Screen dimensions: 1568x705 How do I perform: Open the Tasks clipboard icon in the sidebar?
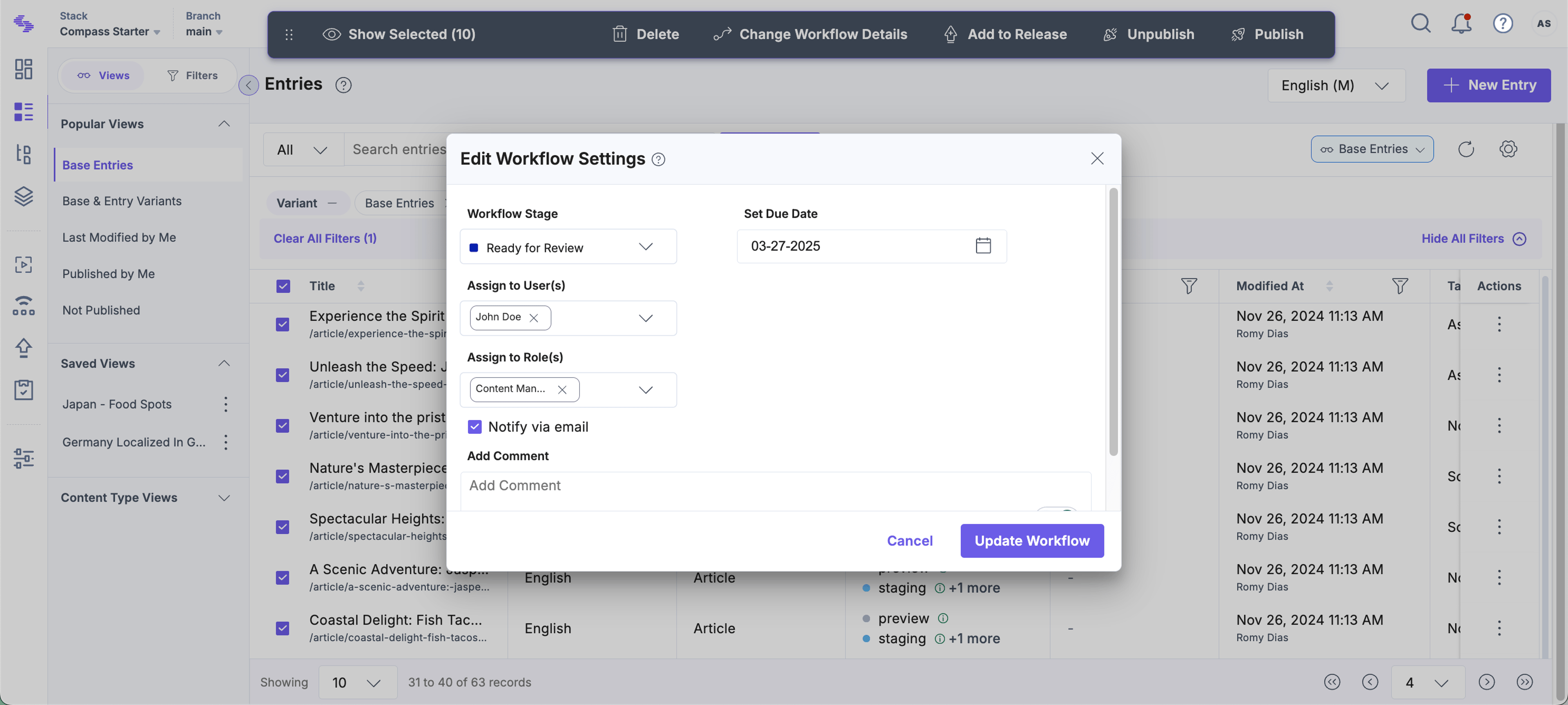(23, 390)
